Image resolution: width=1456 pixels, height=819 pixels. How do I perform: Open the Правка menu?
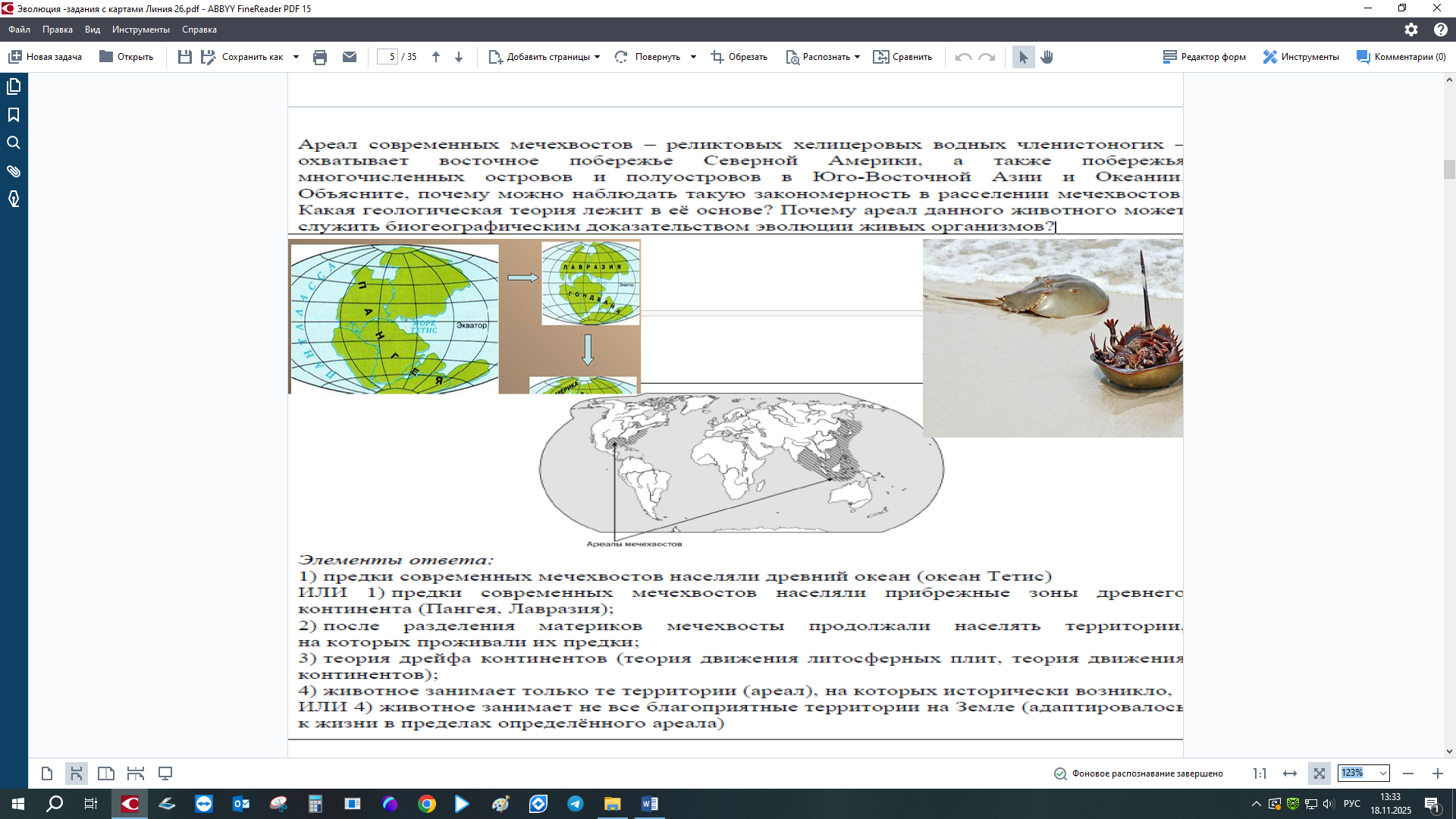coord(58,30)
